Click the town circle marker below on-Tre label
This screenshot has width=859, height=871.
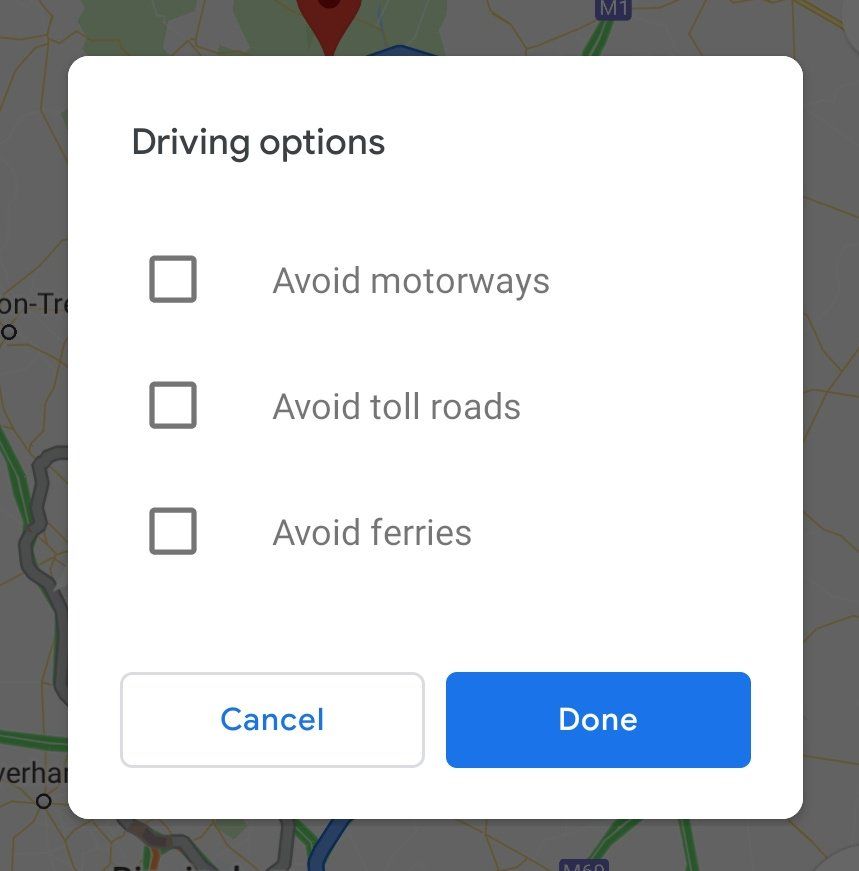point(8,332)
